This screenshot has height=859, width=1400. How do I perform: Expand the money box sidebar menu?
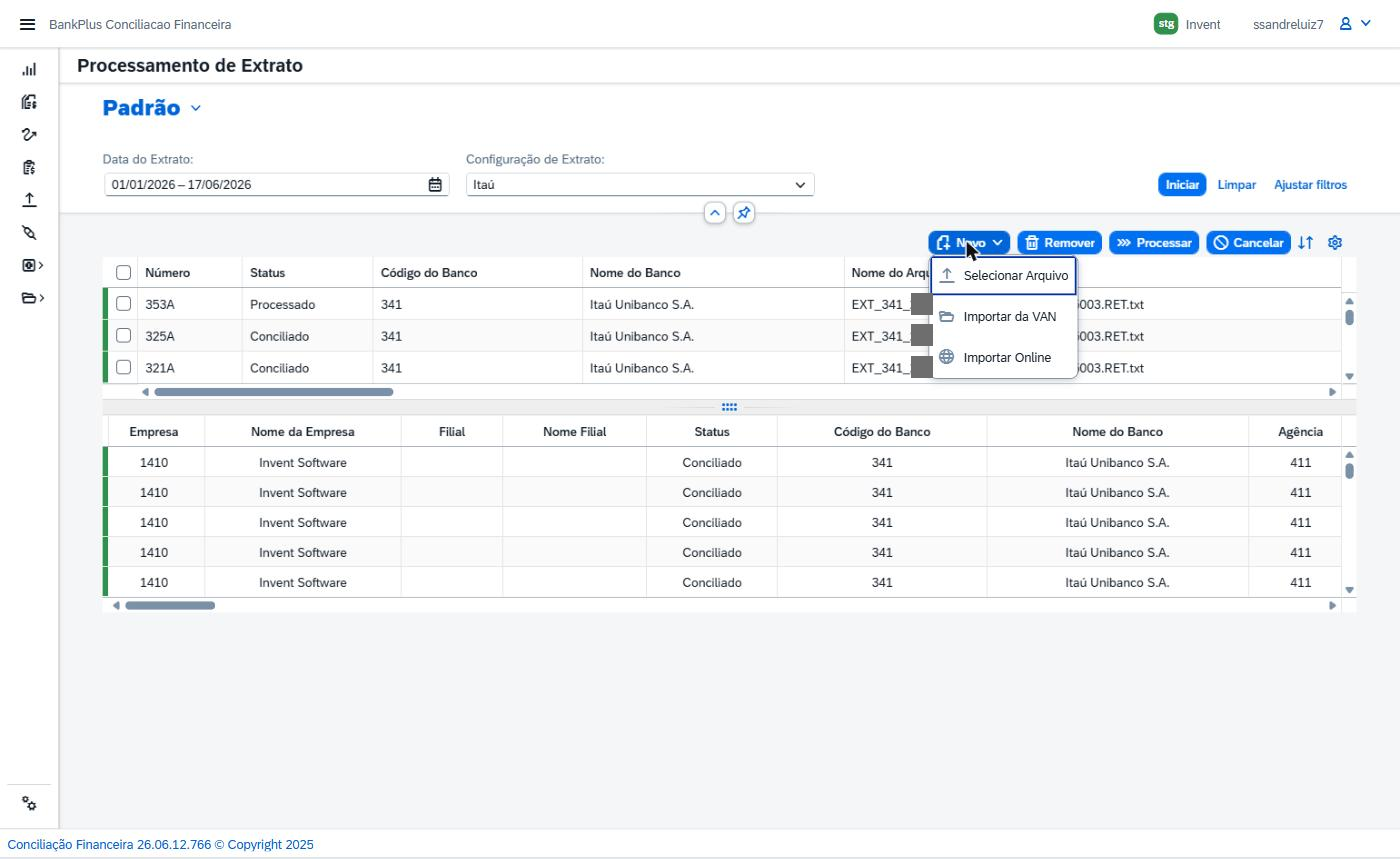pyautogui.click(x=32, y=265)
